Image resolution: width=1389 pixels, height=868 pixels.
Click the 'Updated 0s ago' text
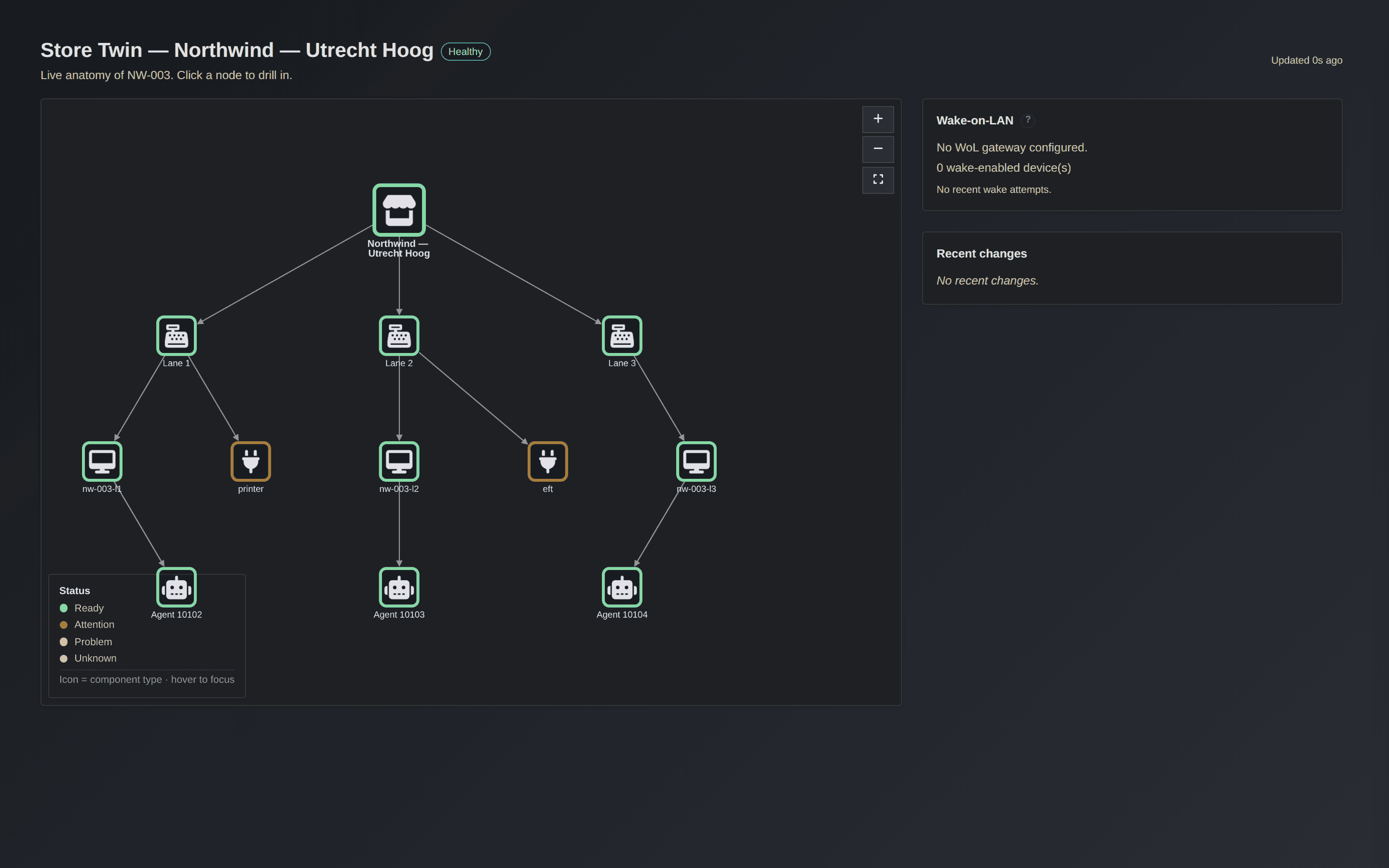1307,60
